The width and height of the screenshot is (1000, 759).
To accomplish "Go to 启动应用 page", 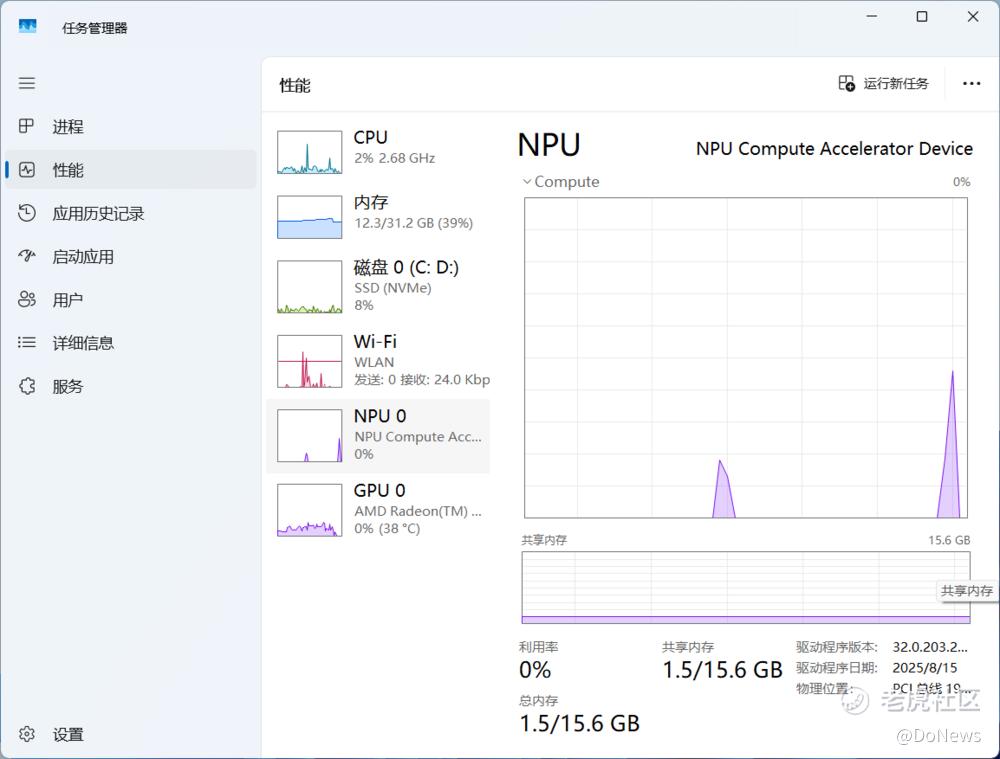I will click(130, 256).
